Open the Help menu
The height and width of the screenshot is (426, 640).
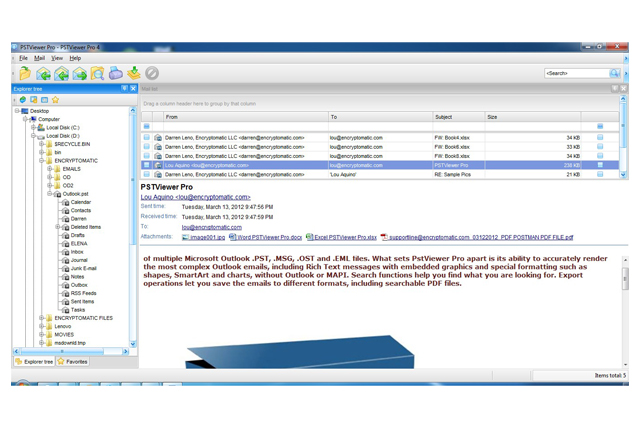pyautogui.click(x=75, y=58)
